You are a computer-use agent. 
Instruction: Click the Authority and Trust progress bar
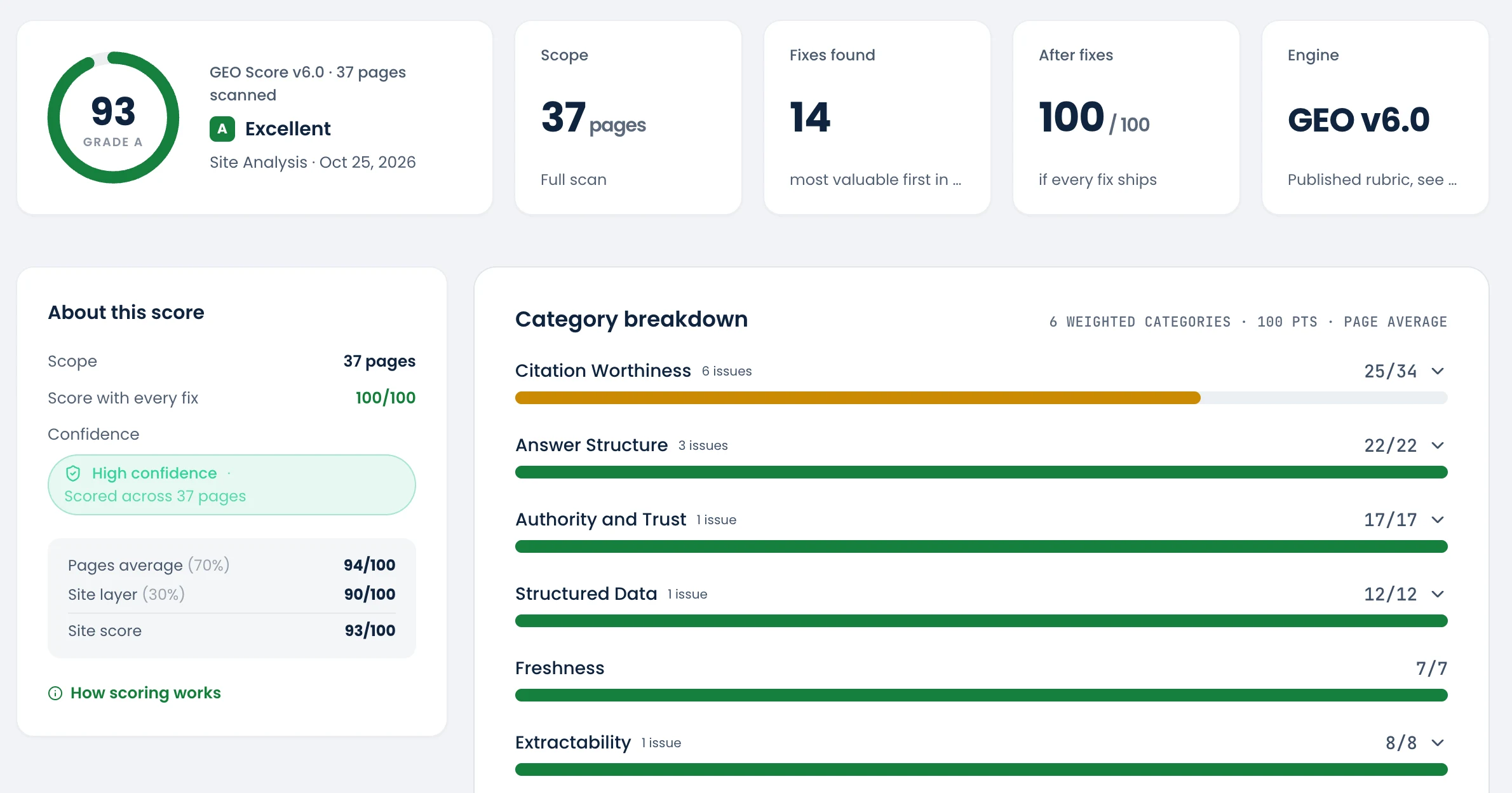pos(982,546)
